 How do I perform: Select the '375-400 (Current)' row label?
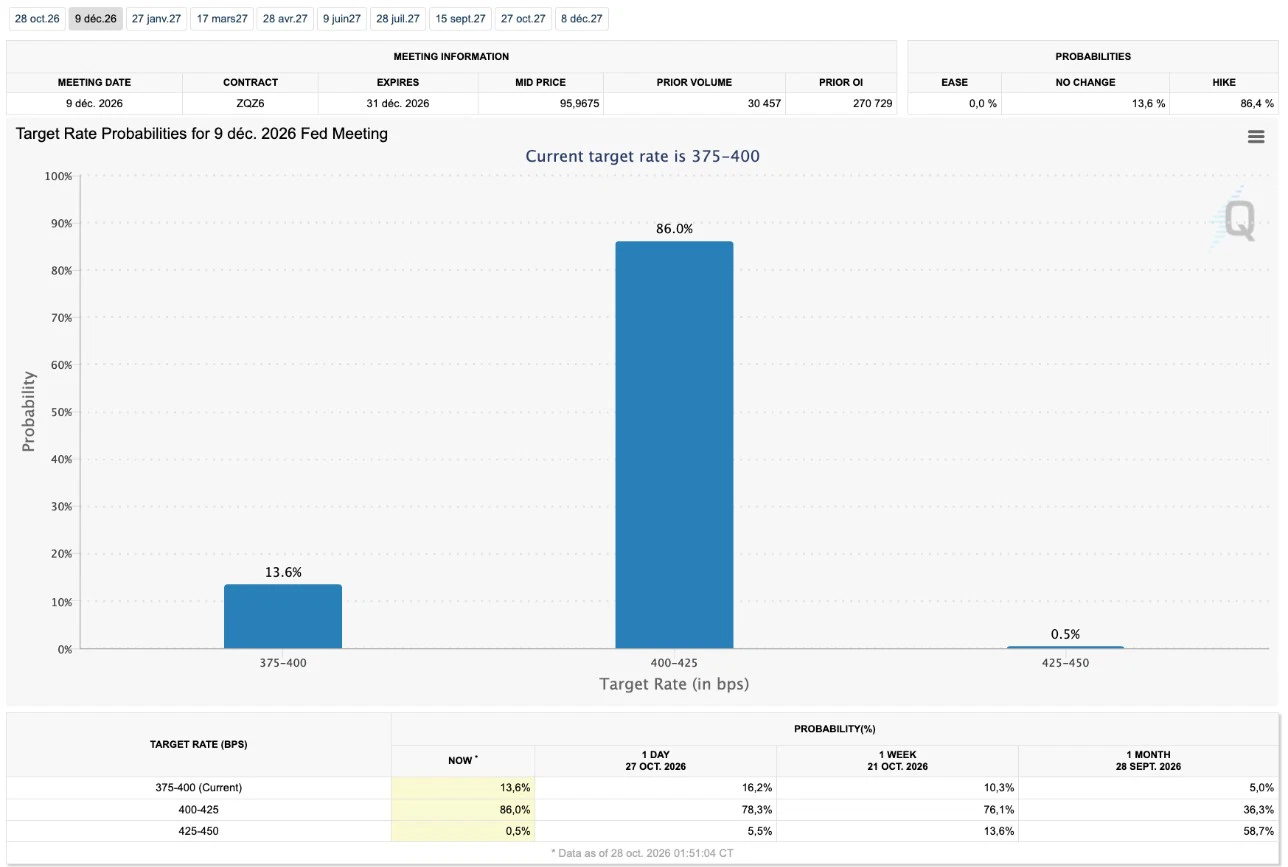click(x=199, y=787)
